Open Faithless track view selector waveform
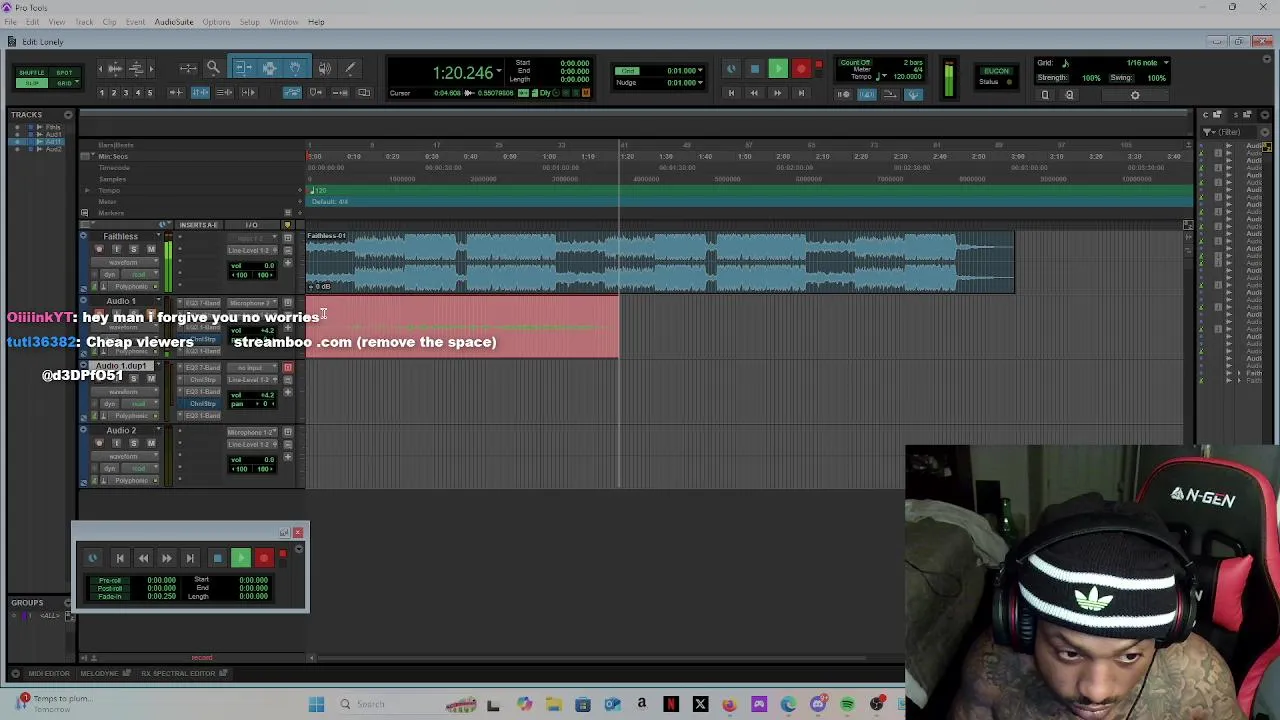Screen dimensions: 1280x720 pos(124,263)
